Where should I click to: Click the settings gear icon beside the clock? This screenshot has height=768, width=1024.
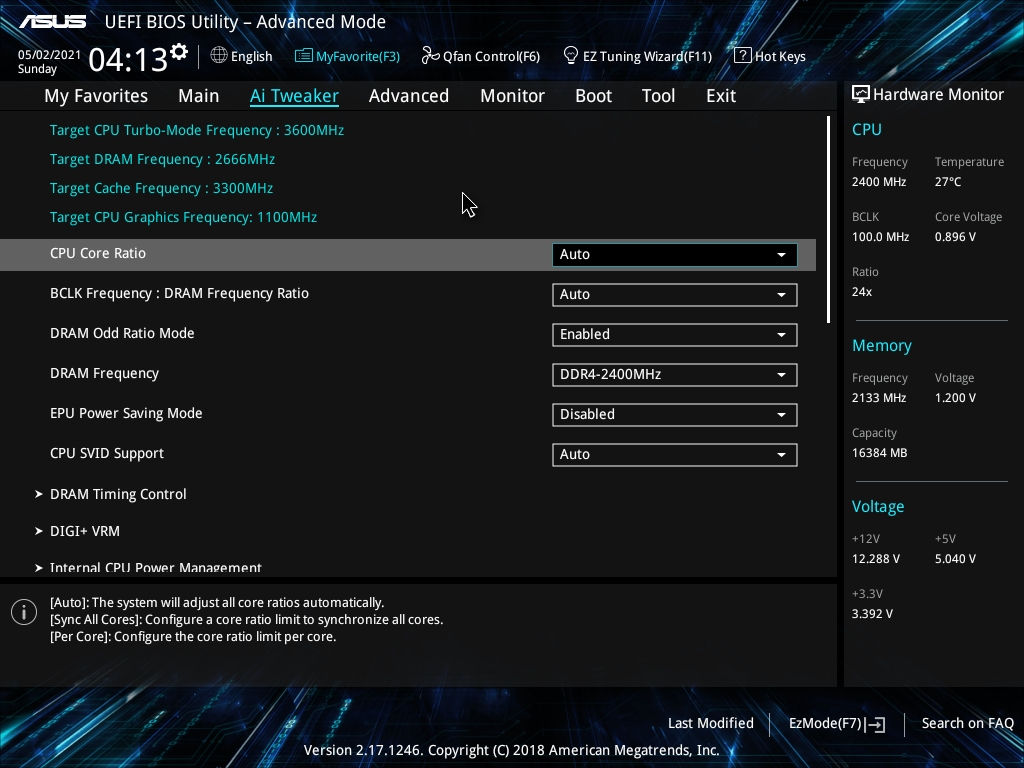[x=179, y=52]
